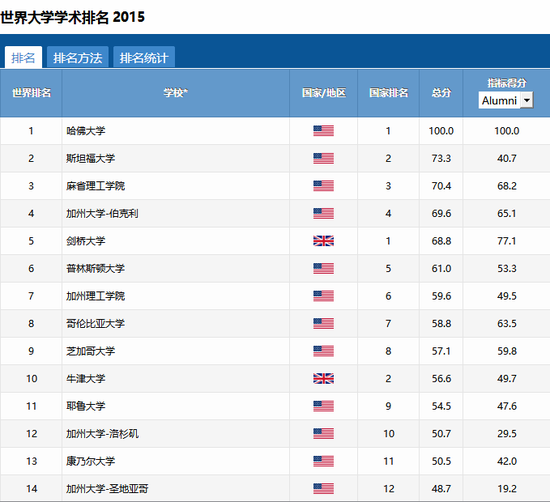Click the 世界排名 column header
Viewport: 550px width, 502px height.
tap(32, 93)
